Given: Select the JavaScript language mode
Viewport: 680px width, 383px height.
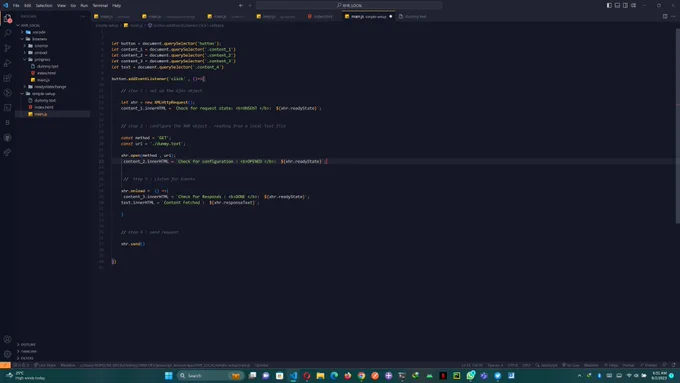Looking at the screenshot, I should tap(546, 365).
